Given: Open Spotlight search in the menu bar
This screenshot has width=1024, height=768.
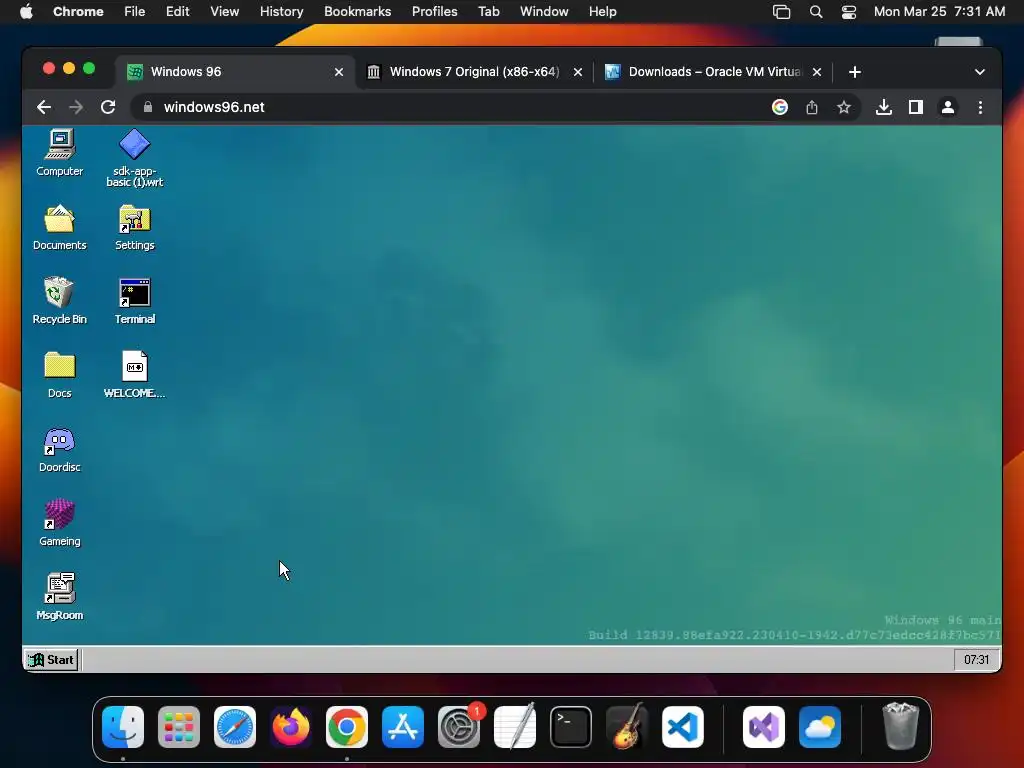Looking at the screenshot, I should tap(816, 11).
